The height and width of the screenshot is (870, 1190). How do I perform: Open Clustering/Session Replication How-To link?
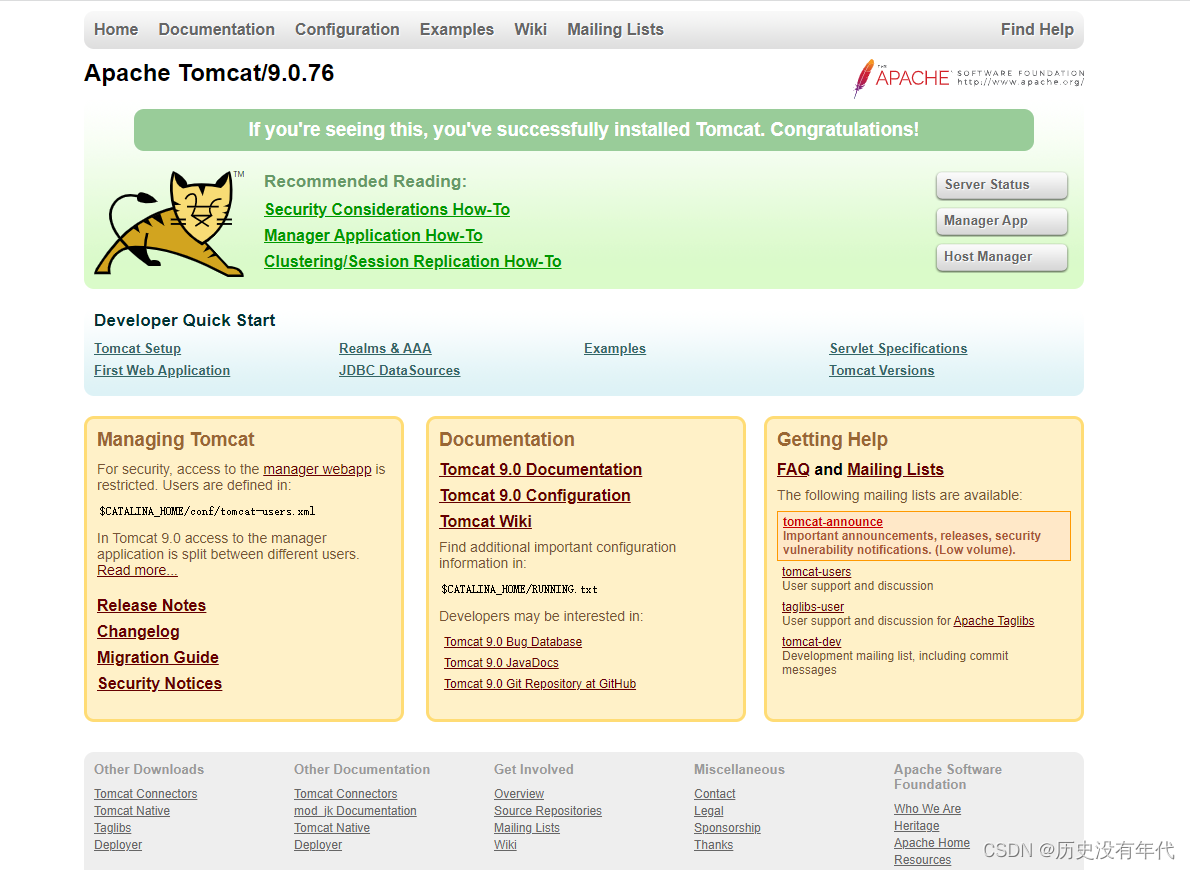click(x=413, y=261)
